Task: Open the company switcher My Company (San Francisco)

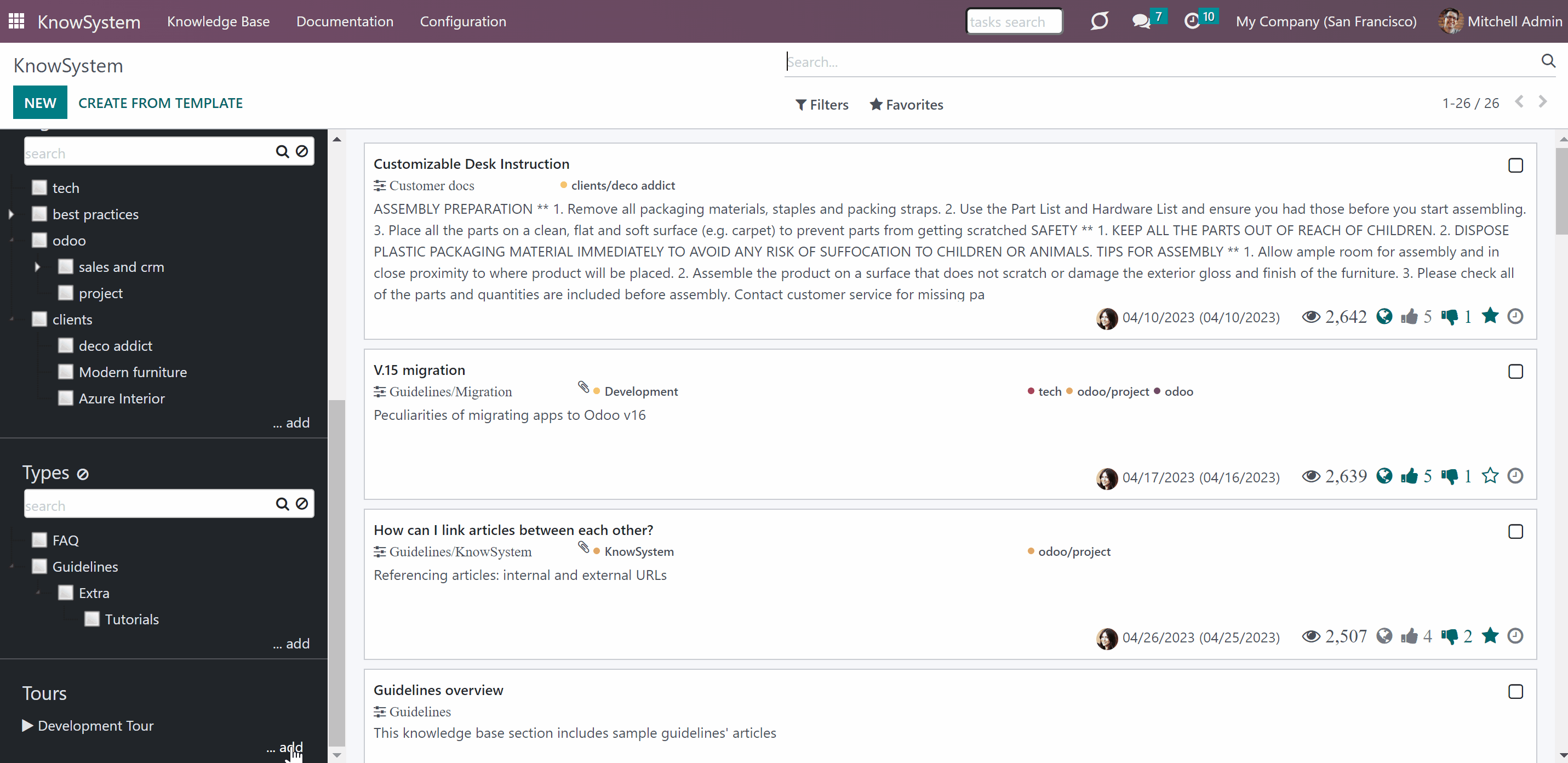Action: (1326, 21)
